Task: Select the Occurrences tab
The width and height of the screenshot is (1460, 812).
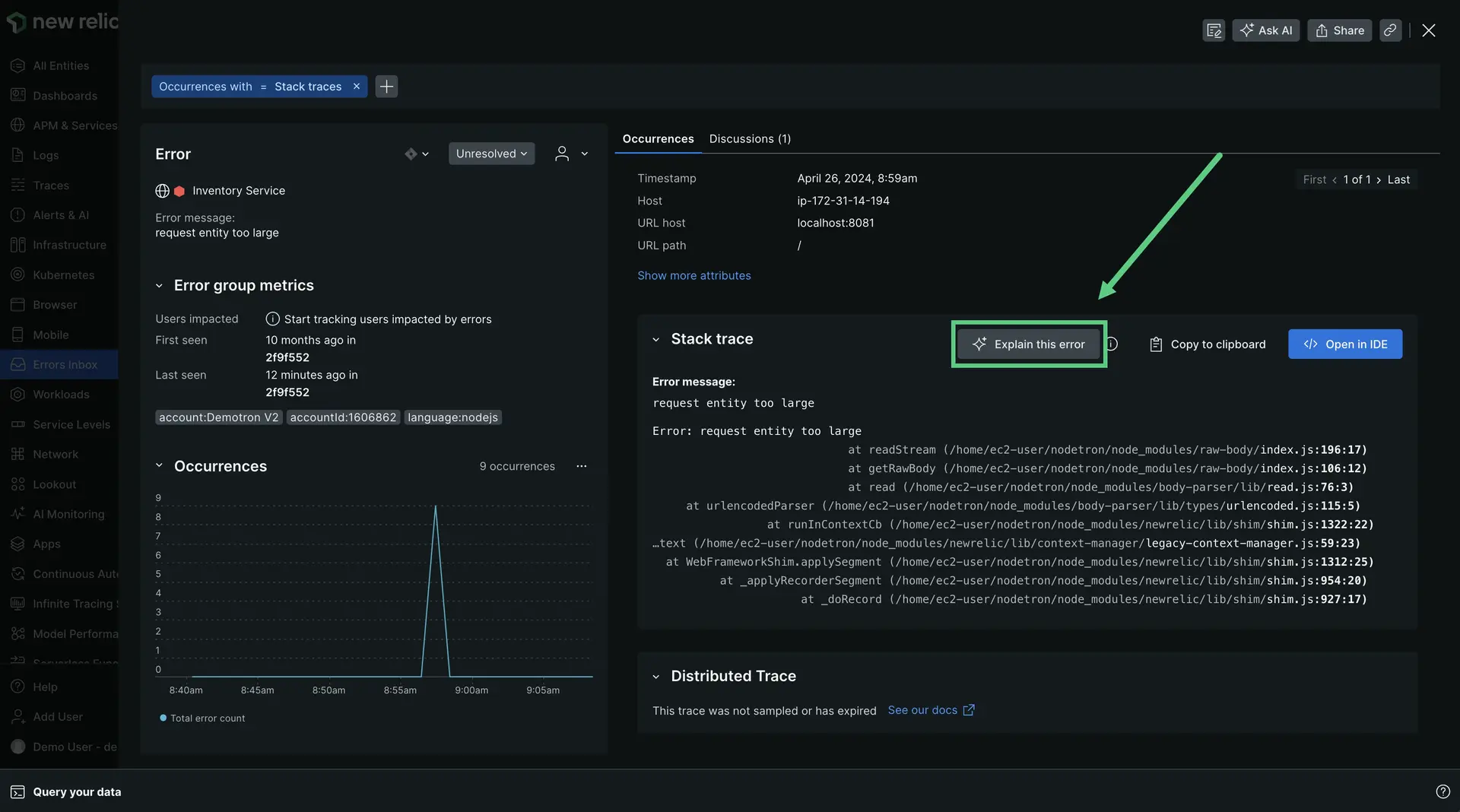Action: (x=658, y=139)
